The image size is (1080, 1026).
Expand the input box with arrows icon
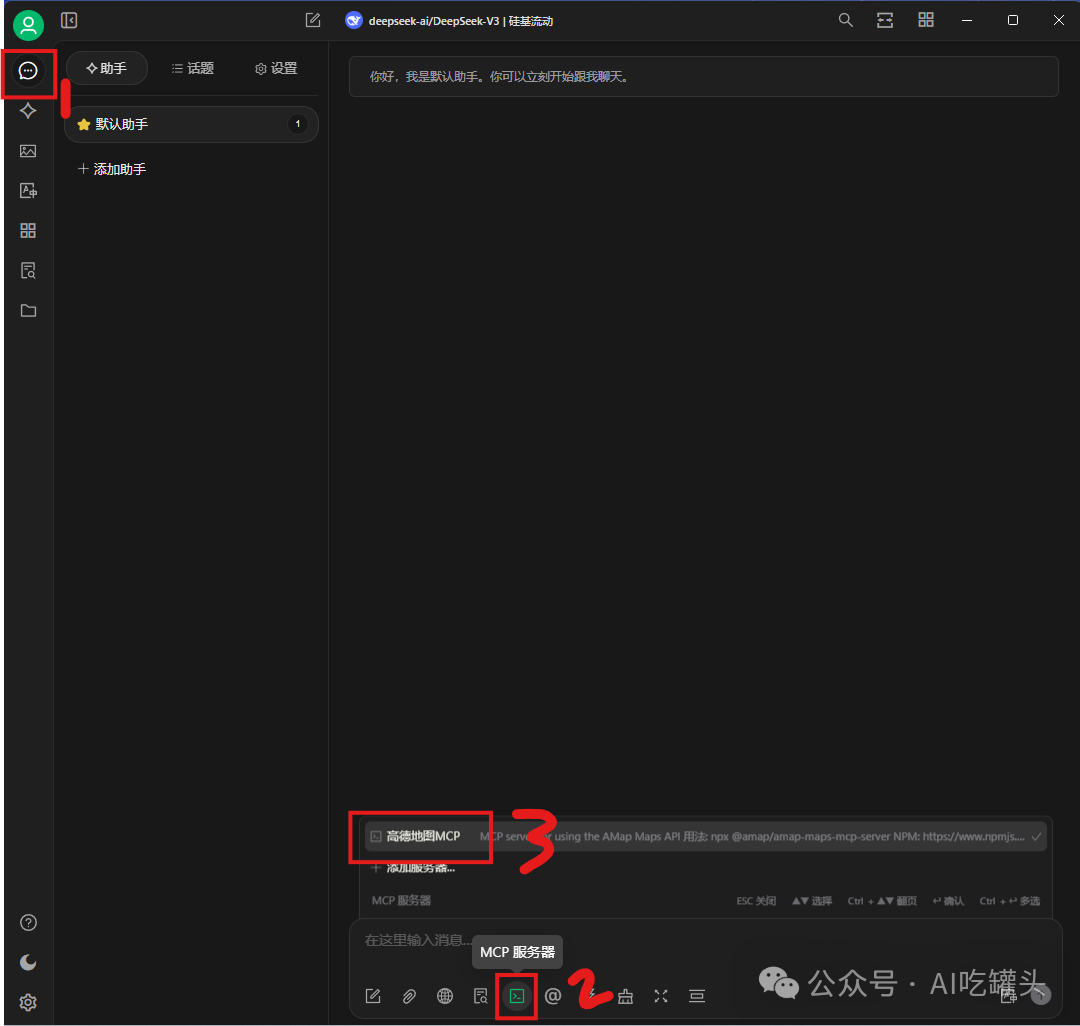661,996
